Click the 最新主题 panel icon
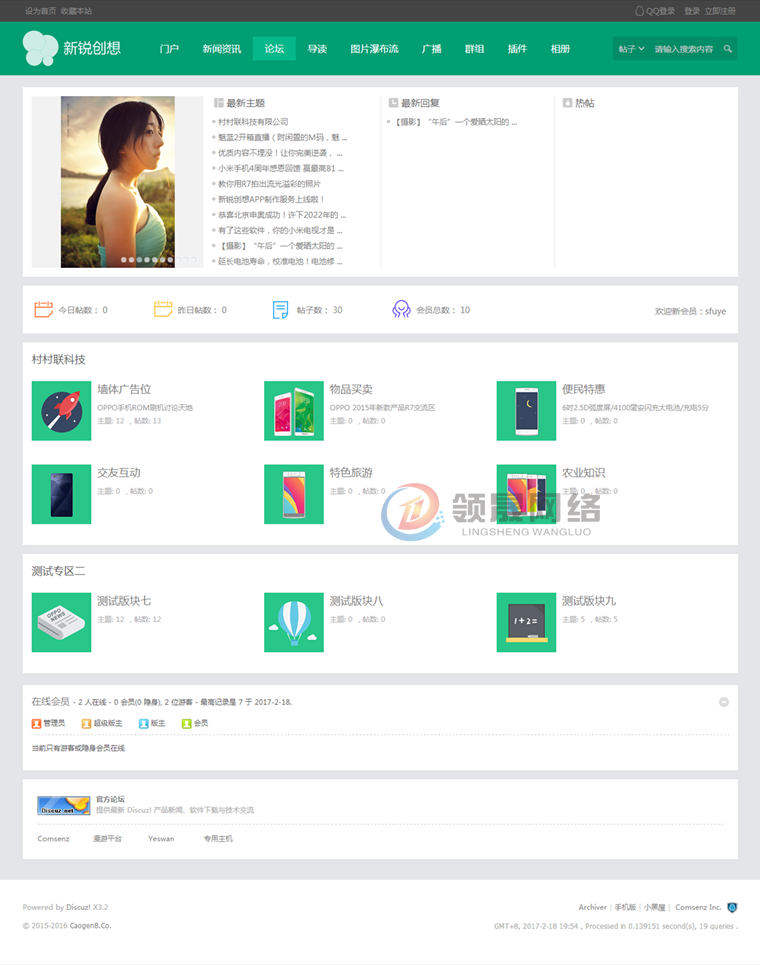The image size is (760, 965). click(218, 103)
